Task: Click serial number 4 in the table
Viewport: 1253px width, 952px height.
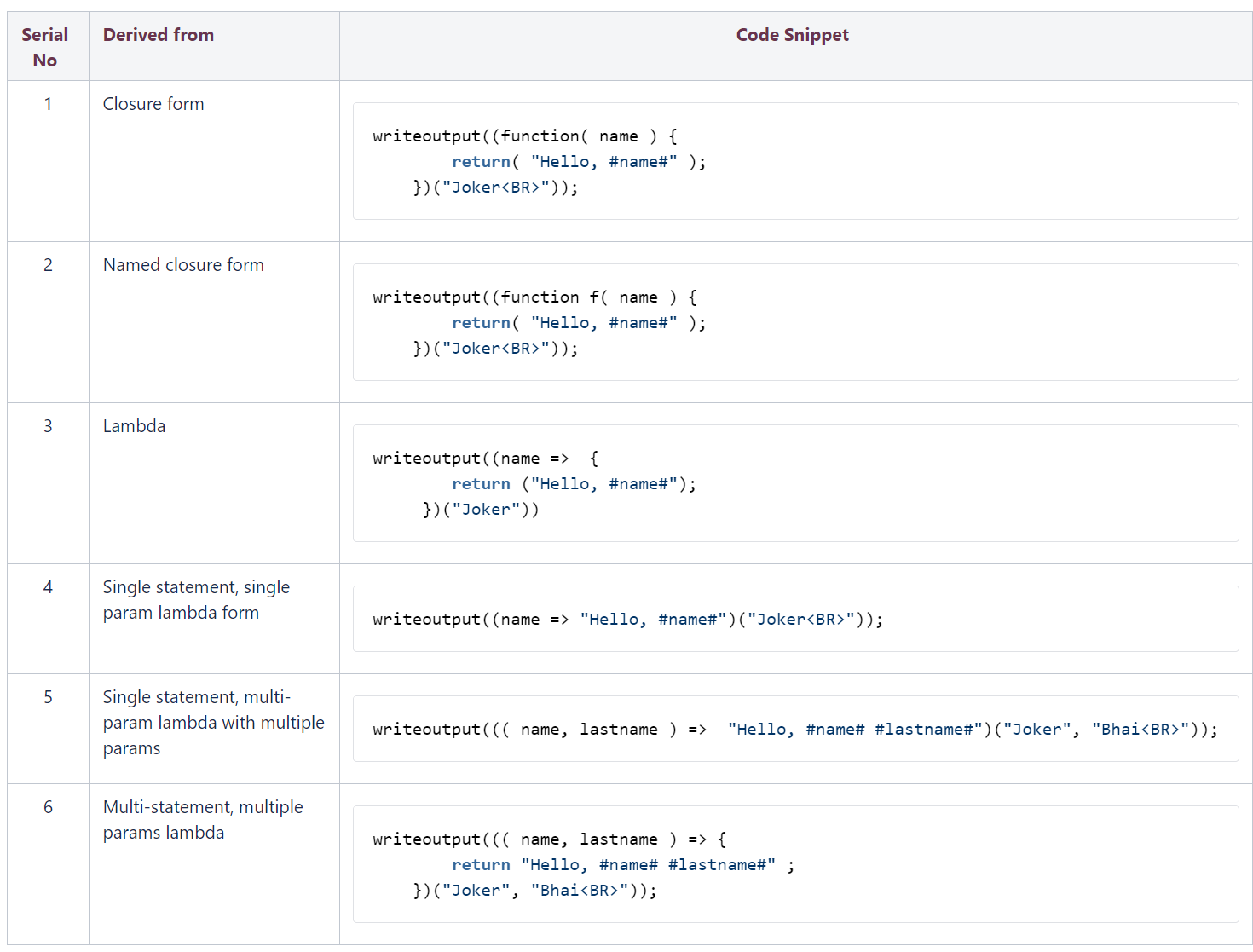Action: [x=49, y=587]
